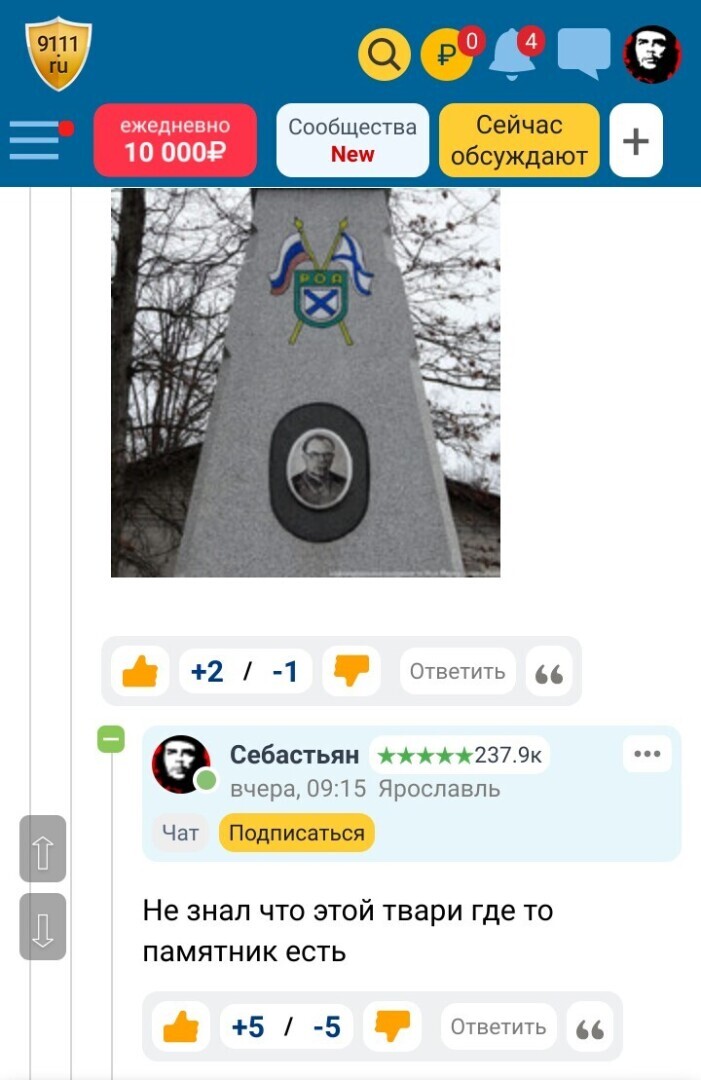Viewport: 701px width, 1080px height.
Task: Open the plus button in header
Action: coord(636,141)
